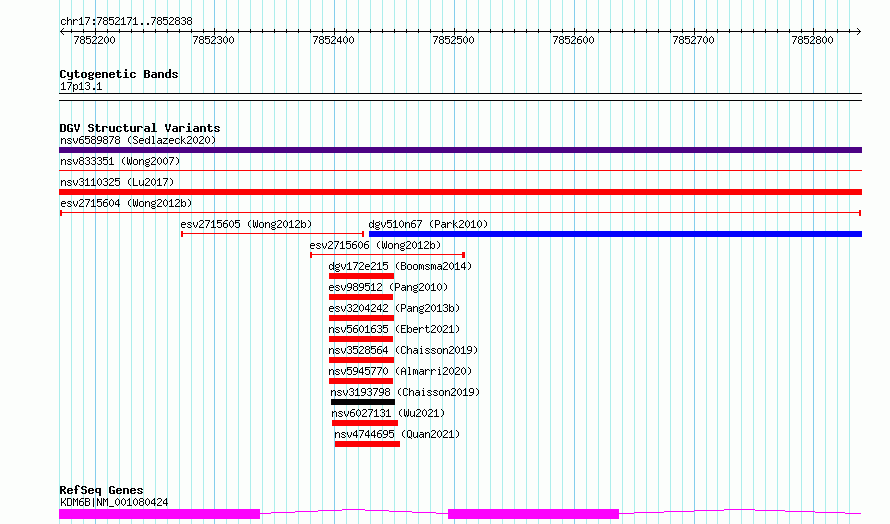Screen dimensions: 890x524
Task: Click nsv5601635 (Ebert2021) label
Action: [x=394, y=329]
